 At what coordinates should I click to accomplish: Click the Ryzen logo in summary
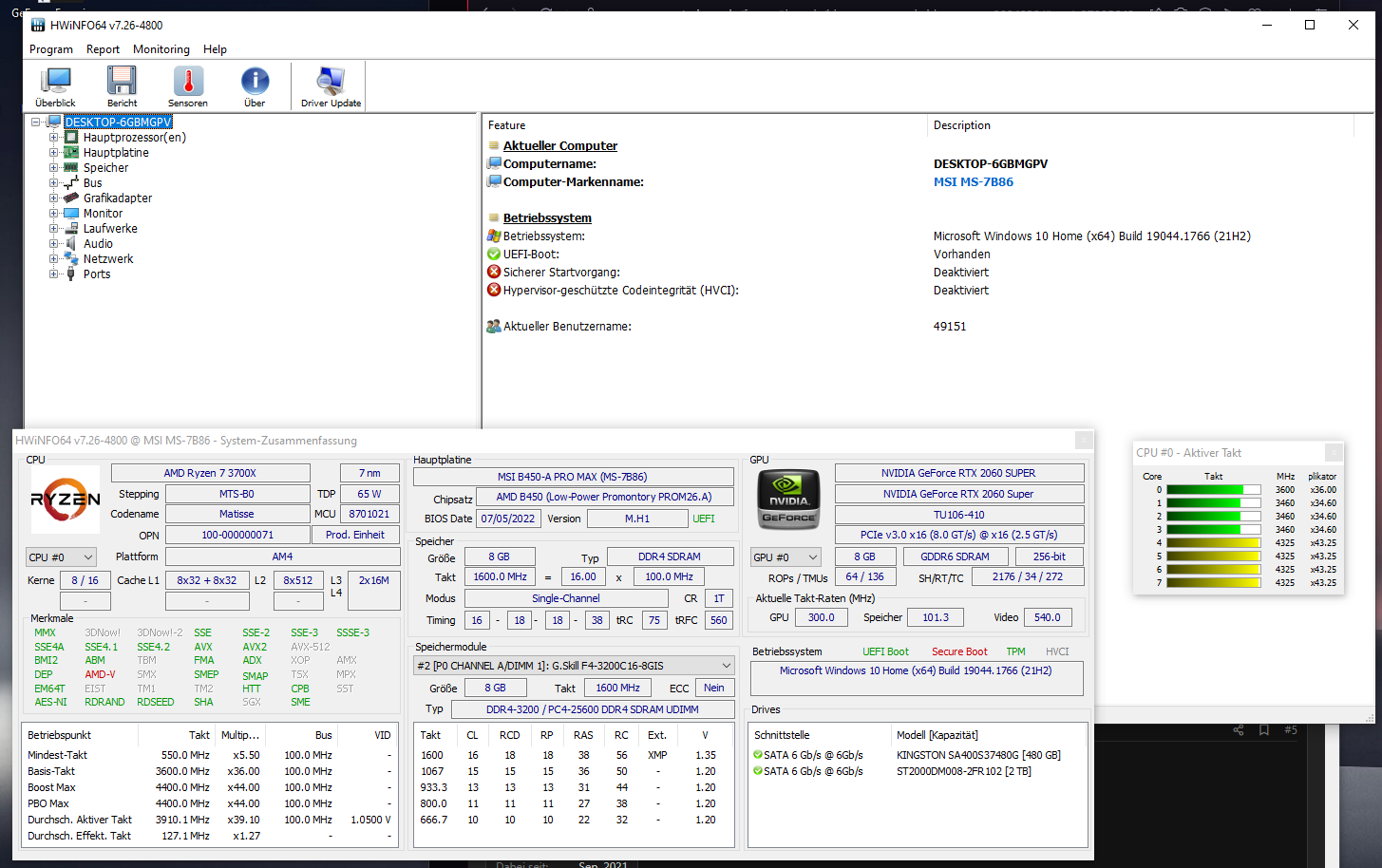66,499
